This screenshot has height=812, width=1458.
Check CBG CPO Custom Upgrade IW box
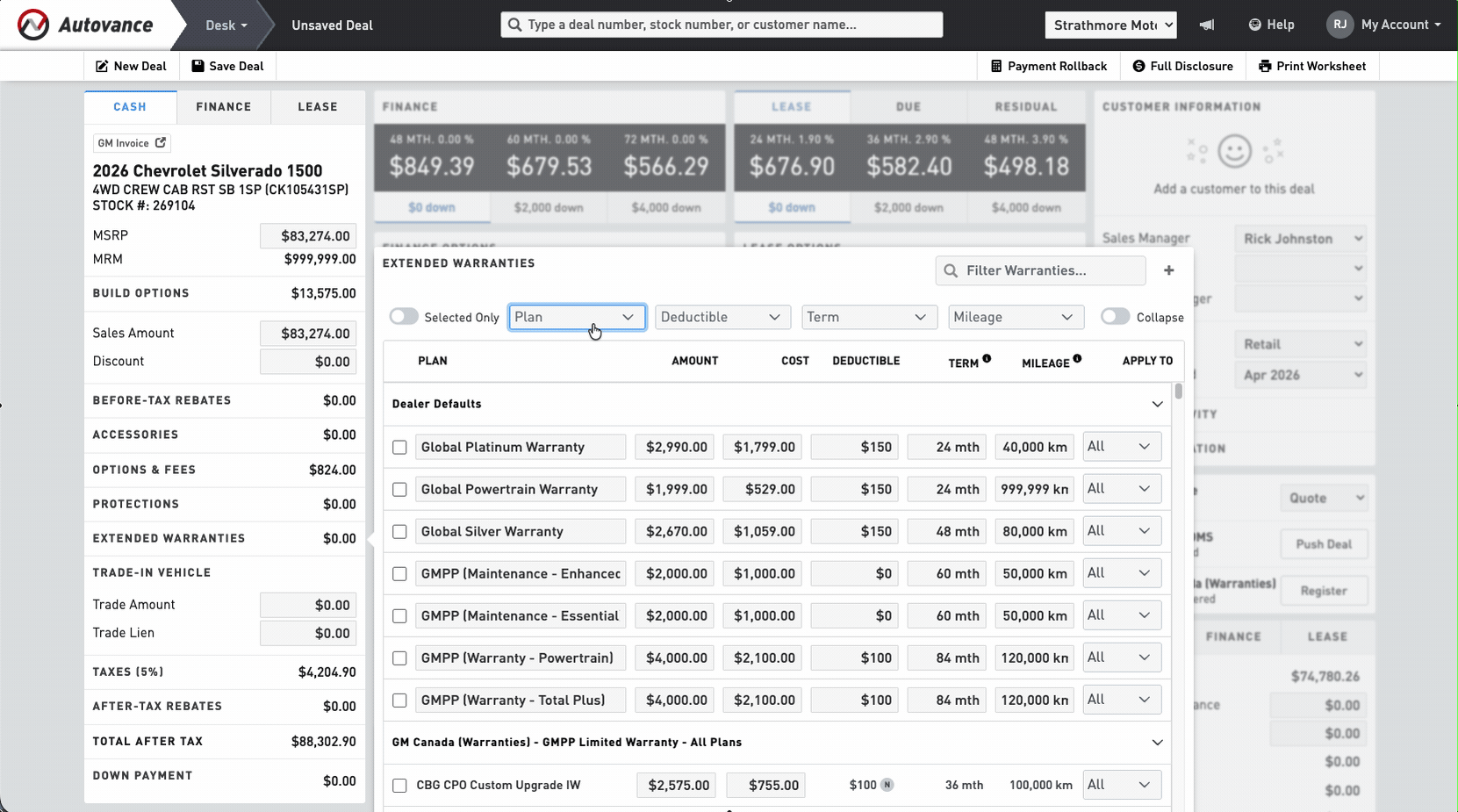tap(399, 785)
